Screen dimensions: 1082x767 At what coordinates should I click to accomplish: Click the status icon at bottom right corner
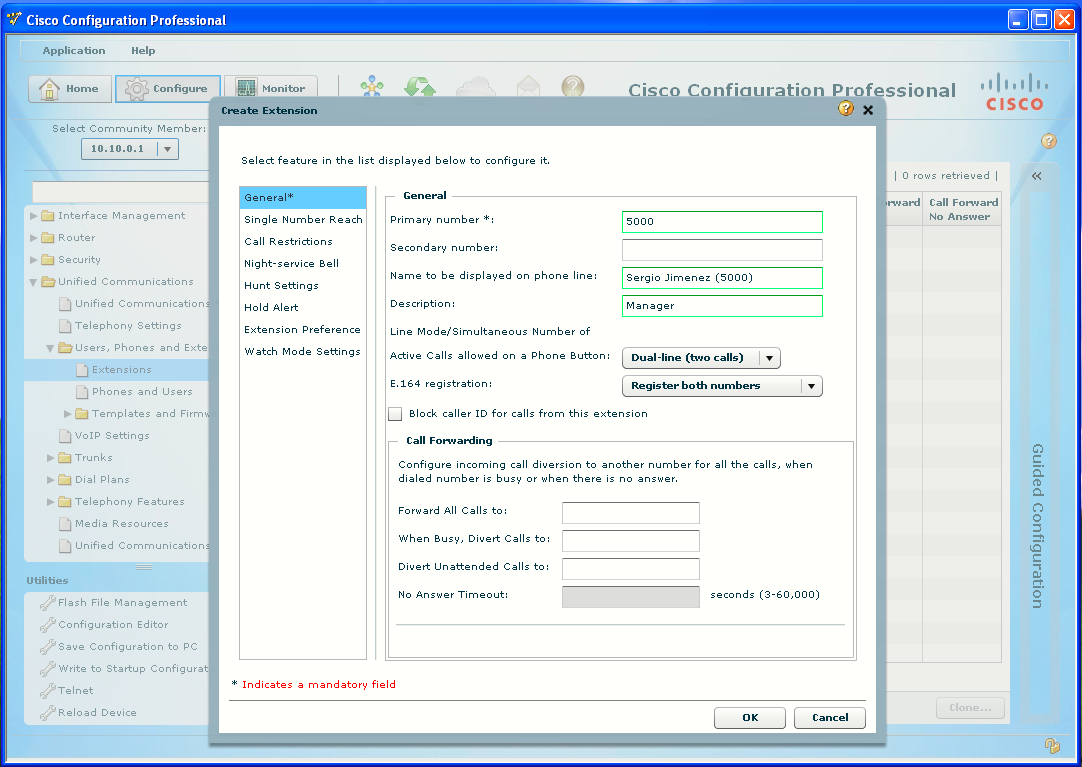1052,745
